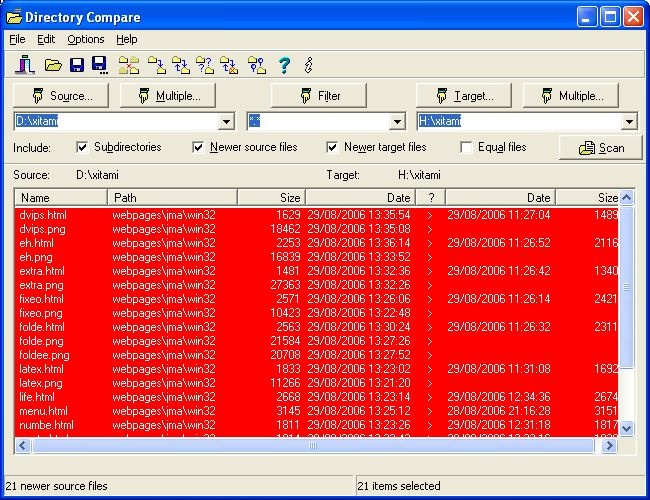Select the extra.png file row
Image resolution: width=650 pixels, height=500 pixels.
pos(317,285)
